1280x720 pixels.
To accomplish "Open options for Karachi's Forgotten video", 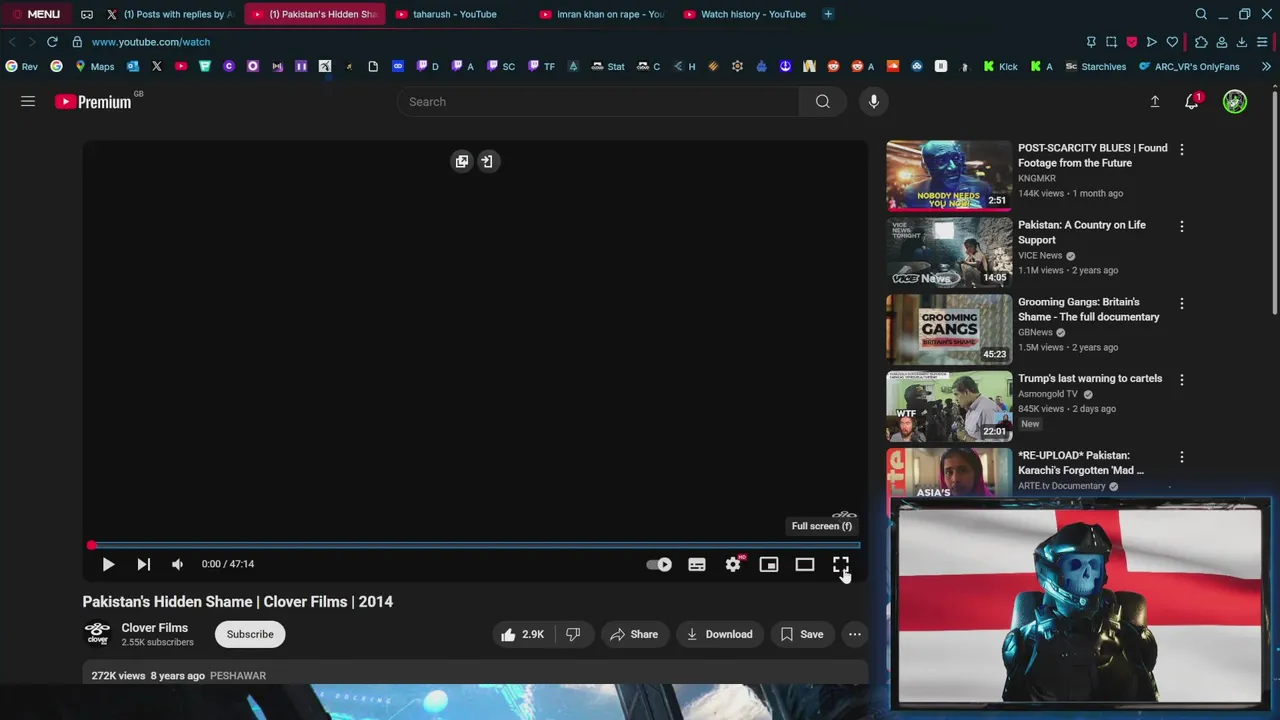I will click(1182, 457).
